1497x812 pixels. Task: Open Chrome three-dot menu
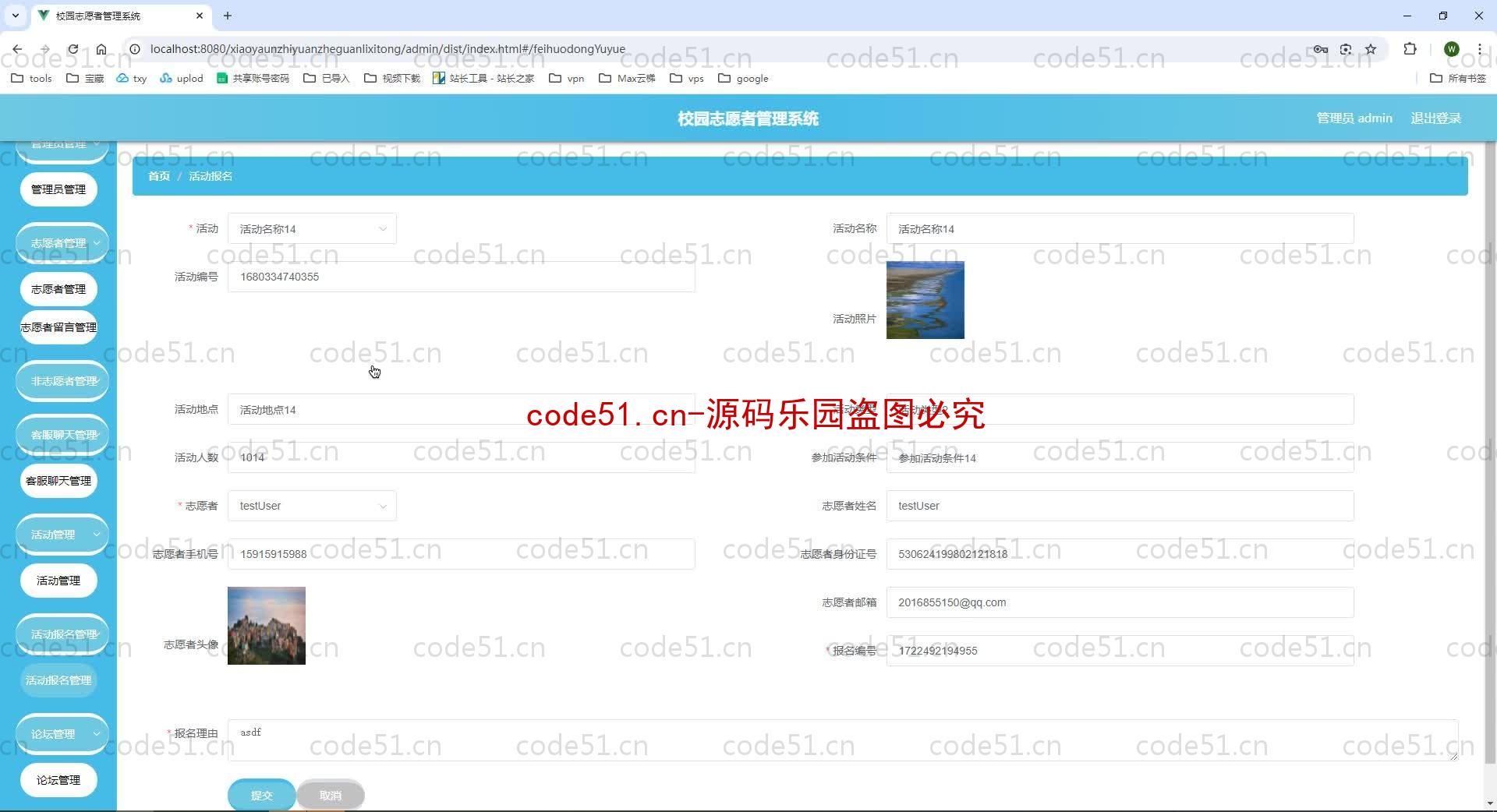pos(1479,49)
